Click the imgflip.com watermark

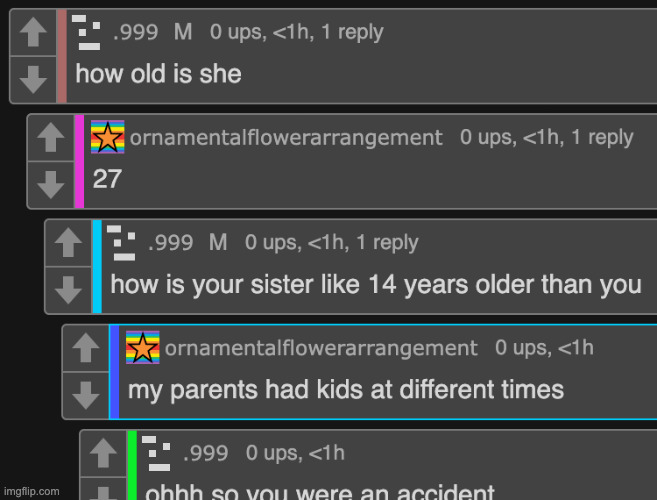(31, 491)
